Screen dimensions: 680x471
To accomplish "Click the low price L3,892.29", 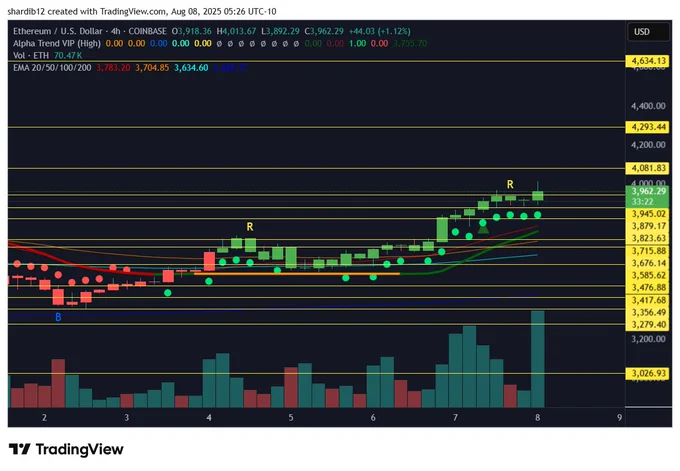I will point(280,31).
